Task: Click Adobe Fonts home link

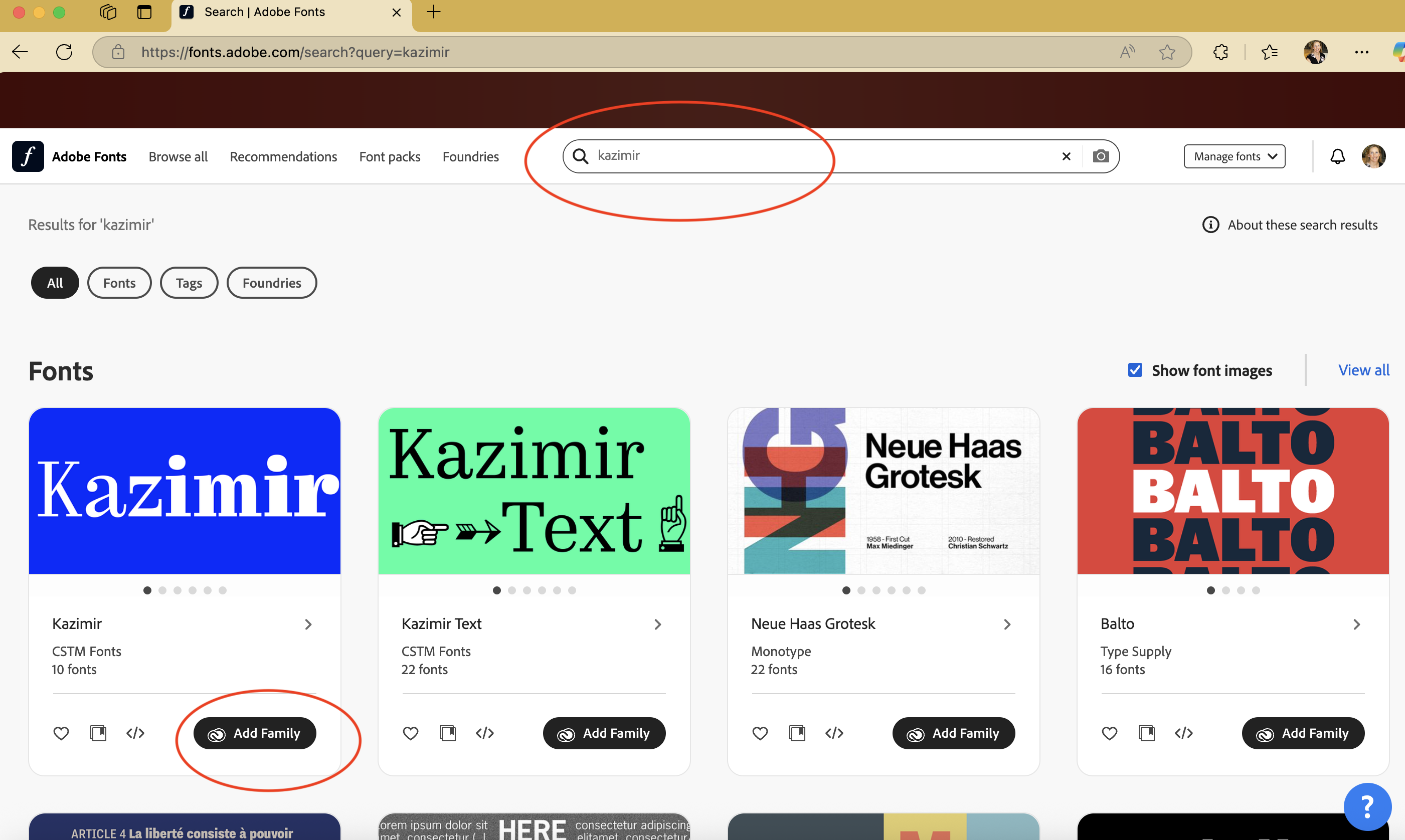Action: coord(89,157)
